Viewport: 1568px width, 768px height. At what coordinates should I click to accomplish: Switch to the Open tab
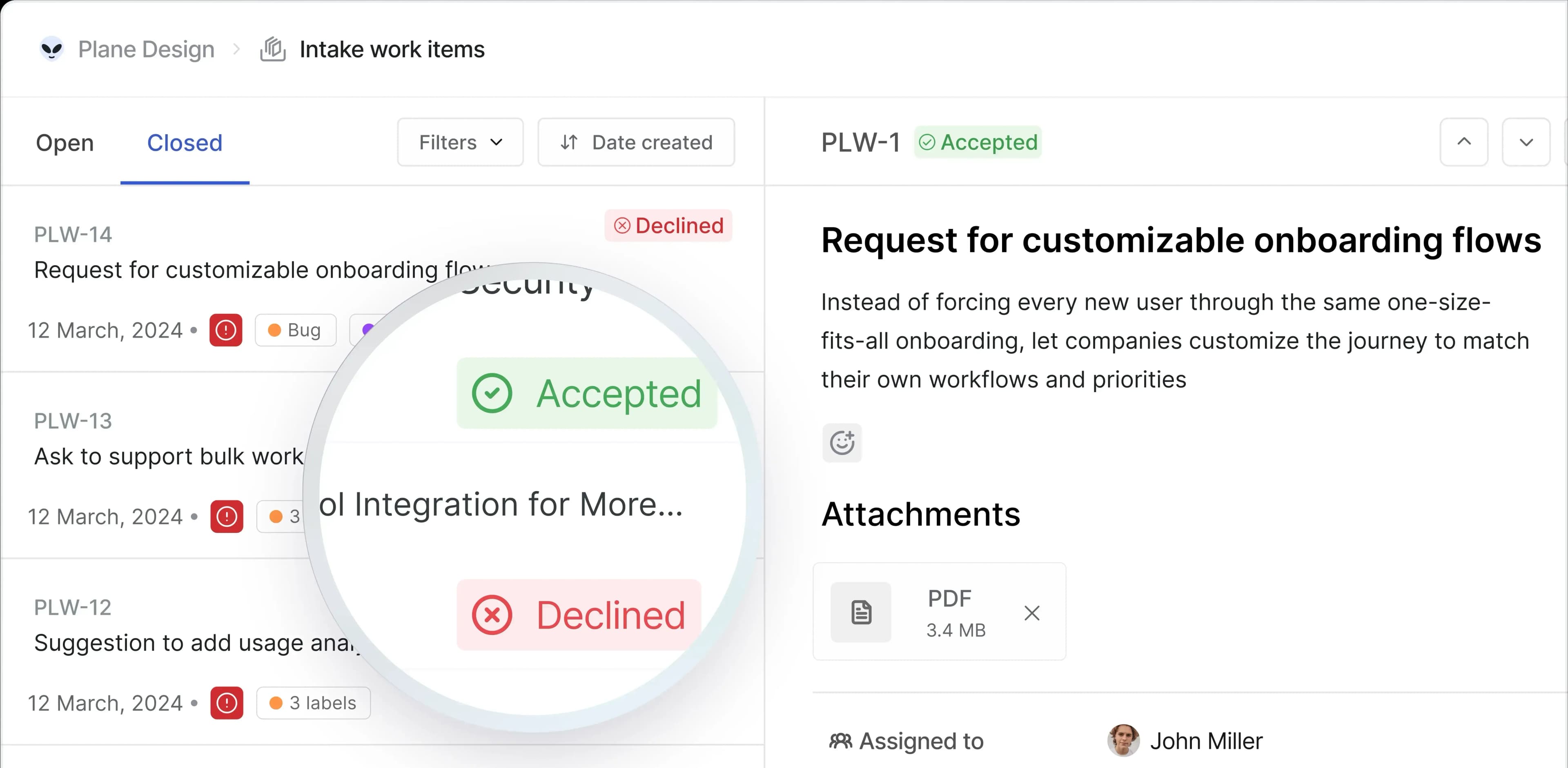click(x=65, y=142)
